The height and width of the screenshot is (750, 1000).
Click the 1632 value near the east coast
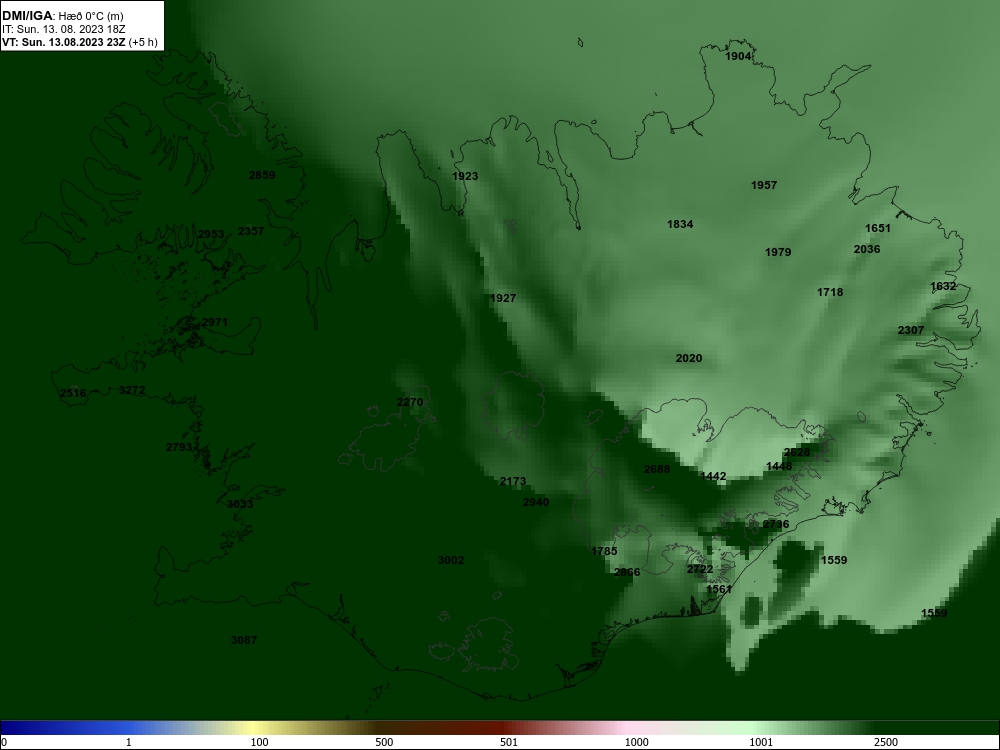(943, 286)
